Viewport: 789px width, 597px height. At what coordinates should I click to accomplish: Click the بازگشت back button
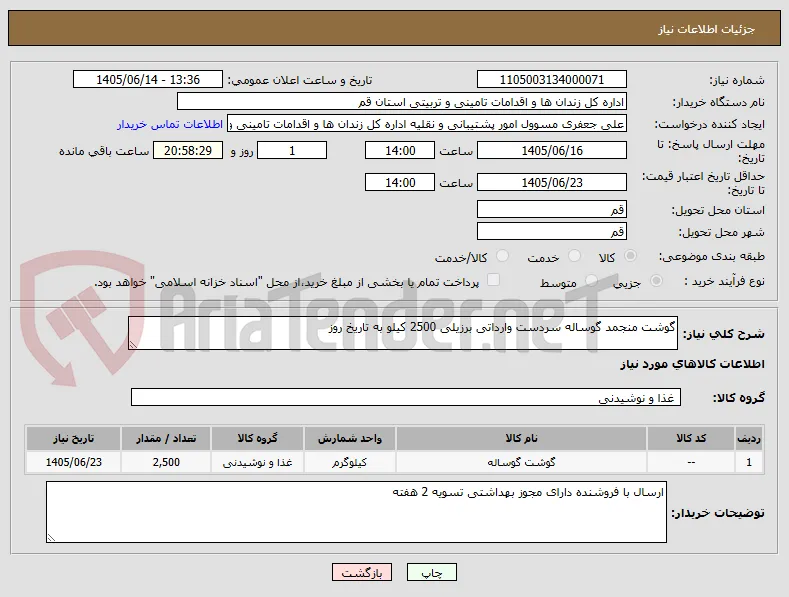pos(362,573)
